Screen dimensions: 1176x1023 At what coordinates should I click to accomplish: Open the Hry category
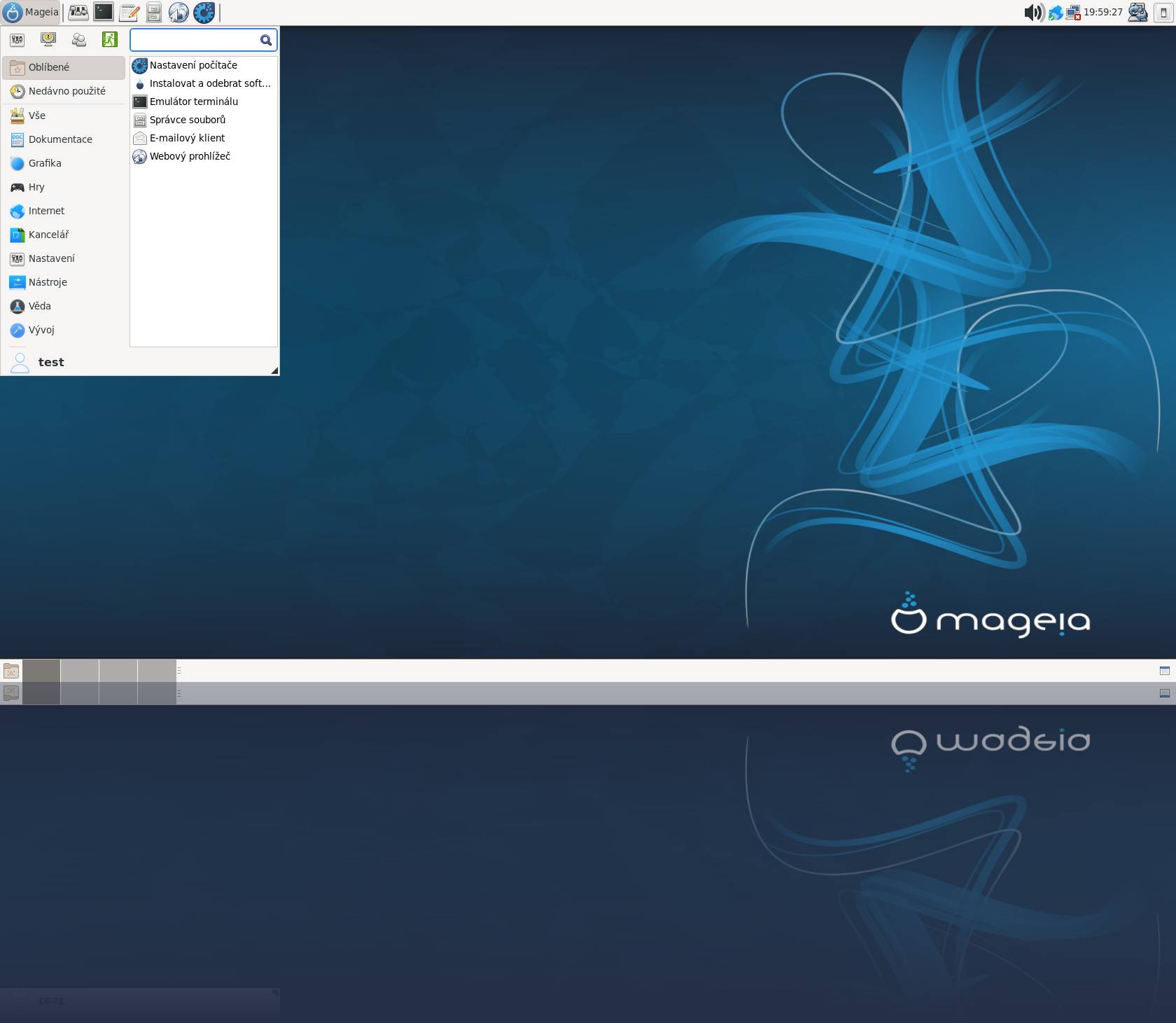[64, 187]
